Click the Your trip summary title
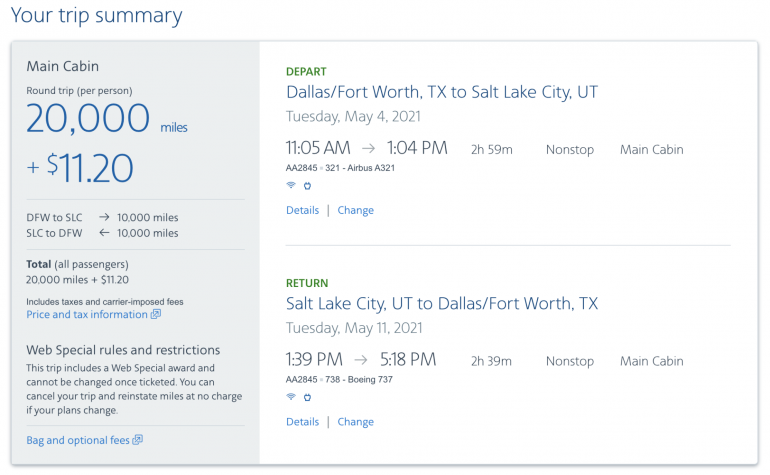 (97, 15)
